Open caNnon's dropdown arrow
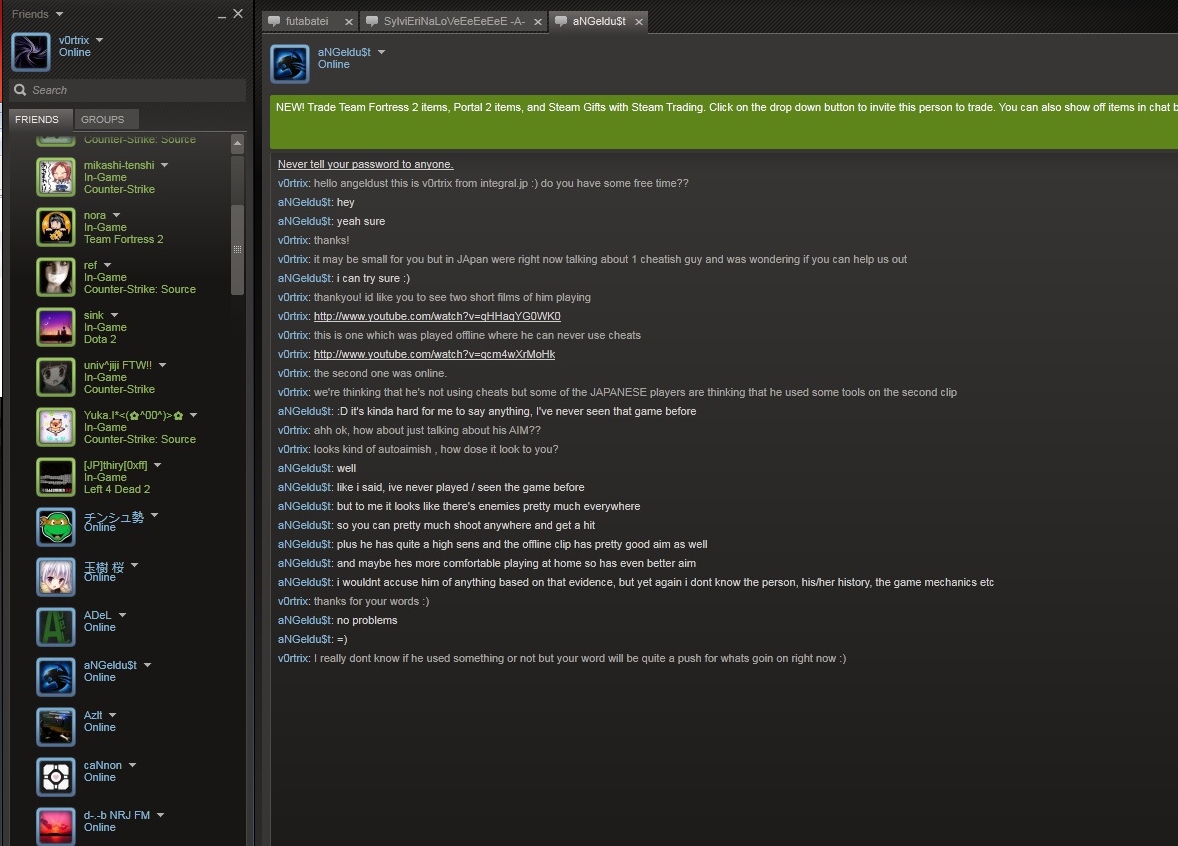The width and height of the screenshot is (1178, 846). (132, 765)
